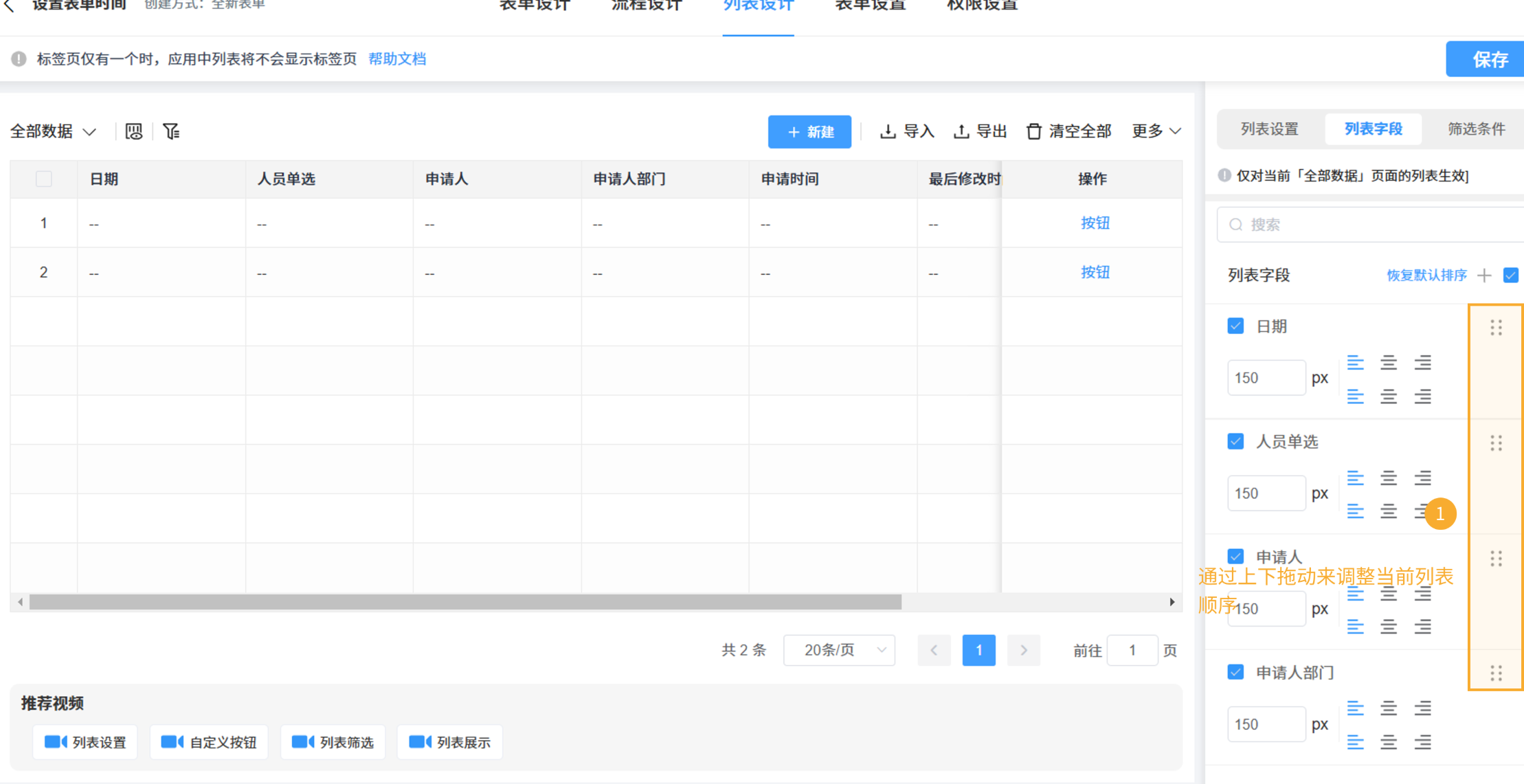Switch to 表单设置 tab
Viewport: 1524px width, 784px height.
[x=871, y=5]
